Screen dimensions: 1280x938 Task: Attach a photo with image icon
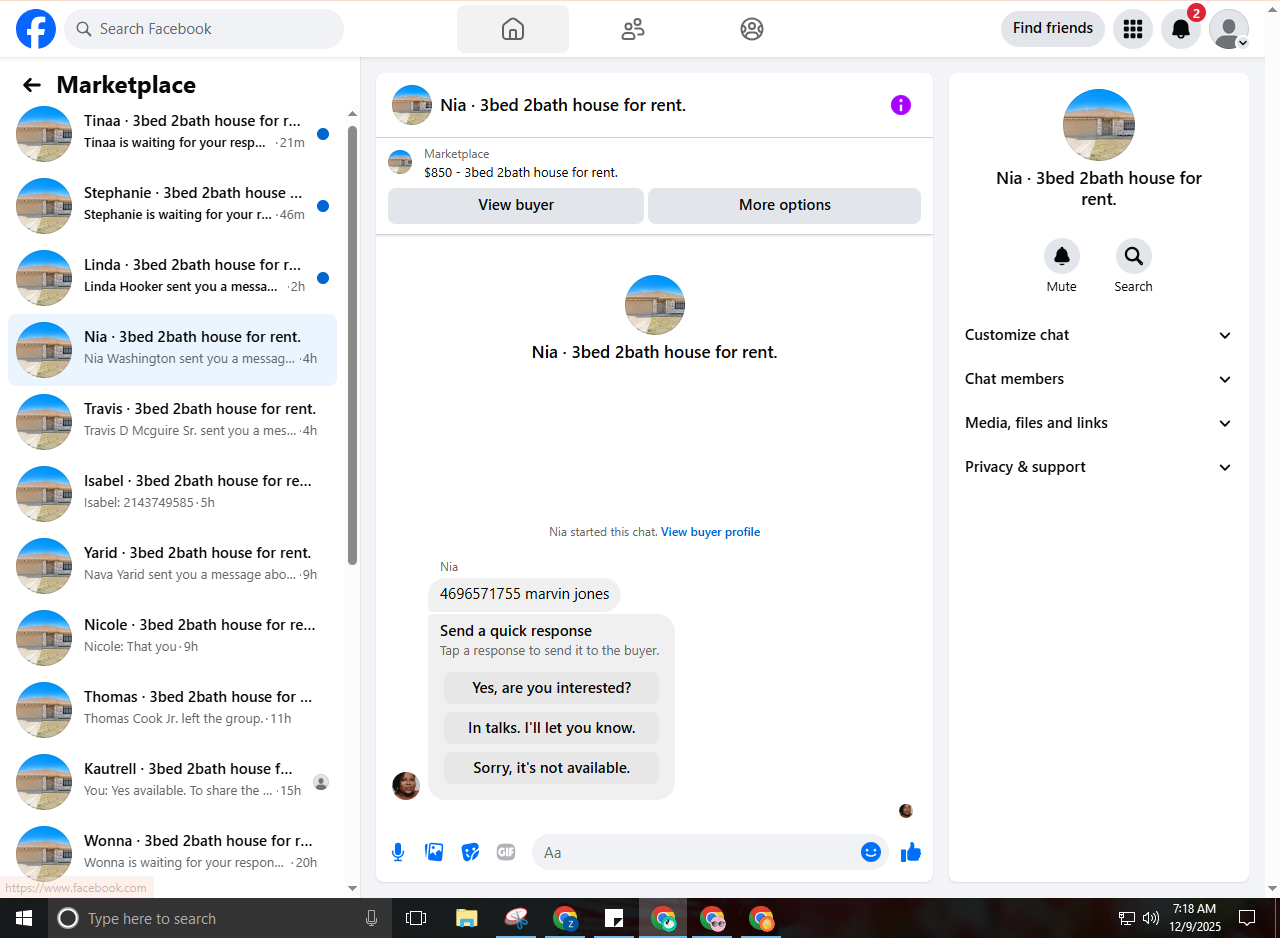[x=434, y=852]
